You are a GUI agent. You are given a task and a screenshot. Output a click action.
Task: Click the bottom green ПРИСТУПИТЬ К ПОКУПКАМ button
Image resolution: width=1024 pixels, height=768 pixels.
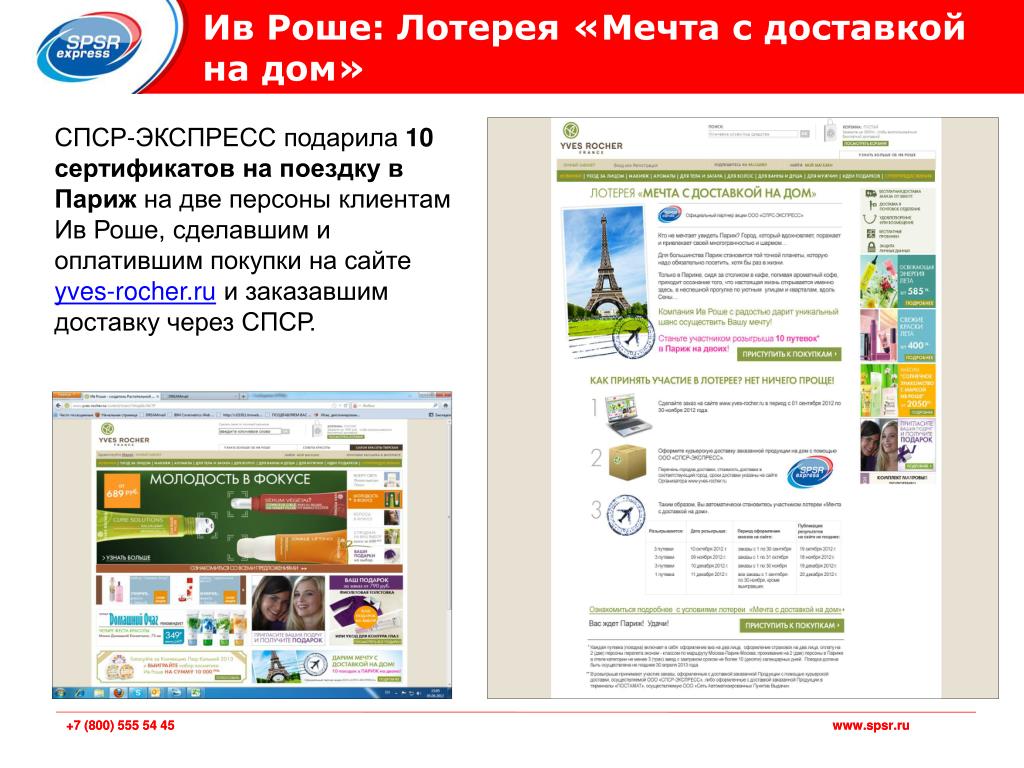(790, 626)
